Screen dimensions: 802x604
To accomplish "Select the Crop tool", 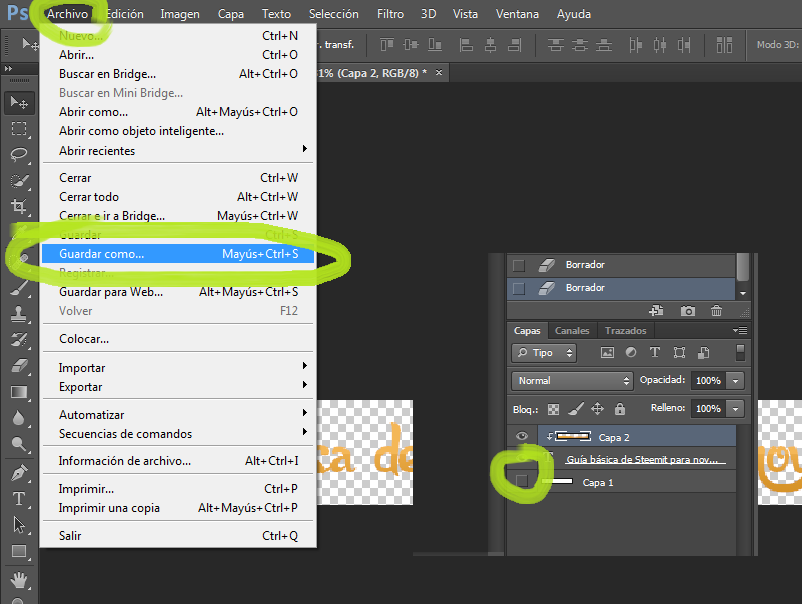I will [x=19, y=207].
